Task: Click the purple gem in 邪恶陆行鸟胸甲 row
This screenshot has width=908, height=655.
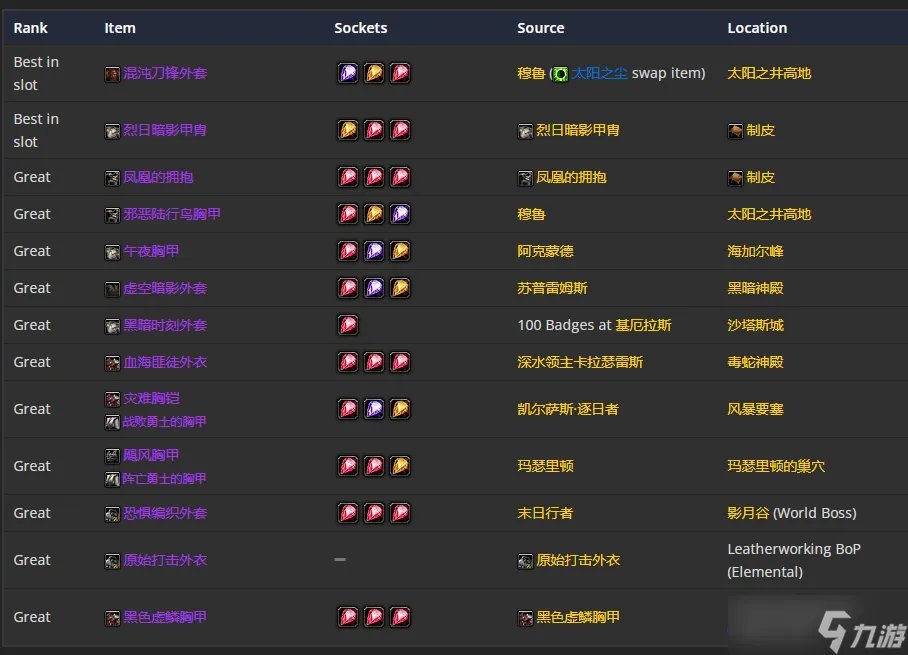Action: (399, 214)
